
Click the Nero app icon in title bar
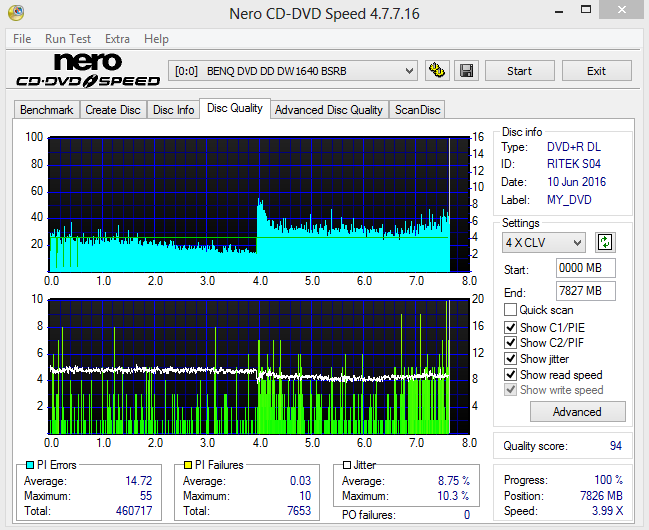pyautogui.click(x=16, y=12)
